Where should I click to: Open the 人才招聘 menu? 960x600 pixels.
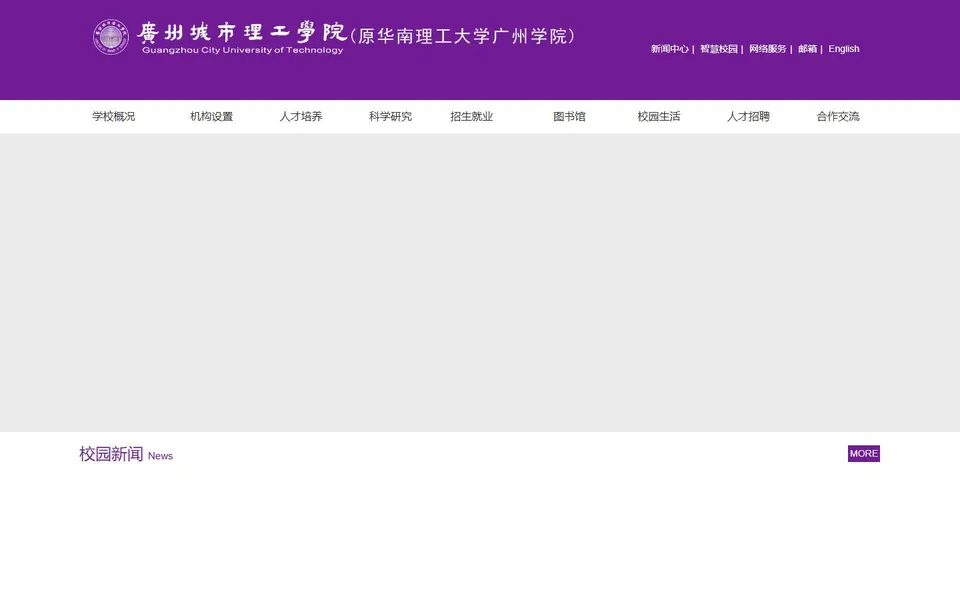click(748, 116)
